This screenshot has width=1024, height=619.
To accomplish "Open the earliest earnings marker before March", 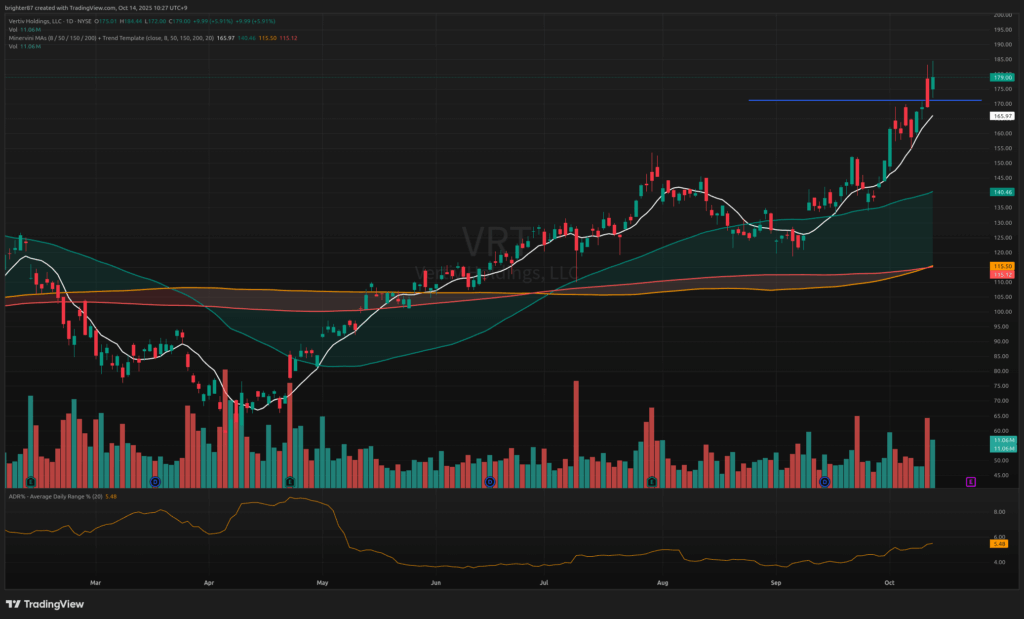I will (31, 482).
